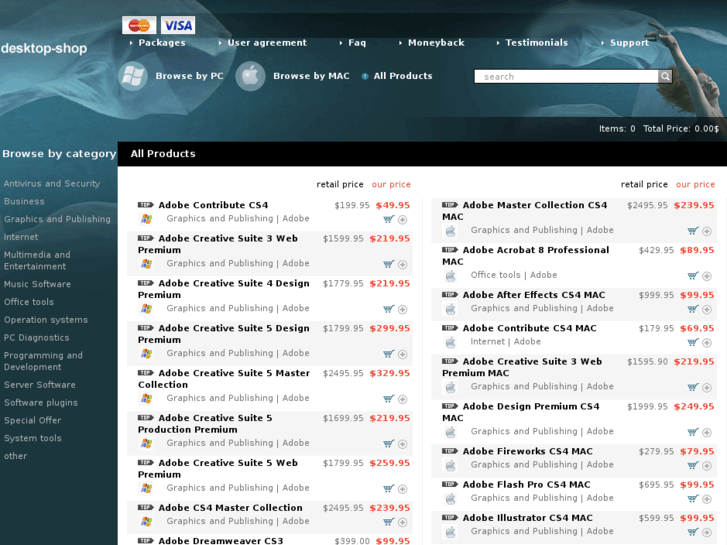This screenshot has height=545, width=727.
Task: Browse the Internet sidebar category
Action: tap(21, 237)
